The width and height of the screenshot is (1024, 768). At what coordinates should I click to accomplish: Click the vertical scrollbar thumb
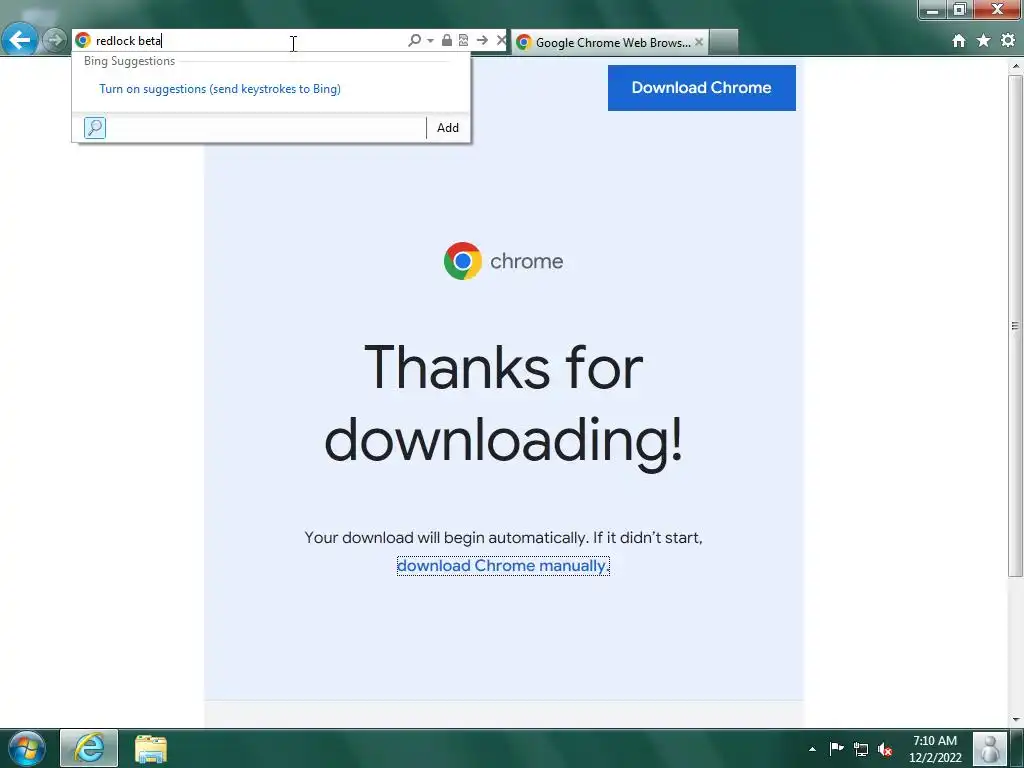click(1016, 325)
